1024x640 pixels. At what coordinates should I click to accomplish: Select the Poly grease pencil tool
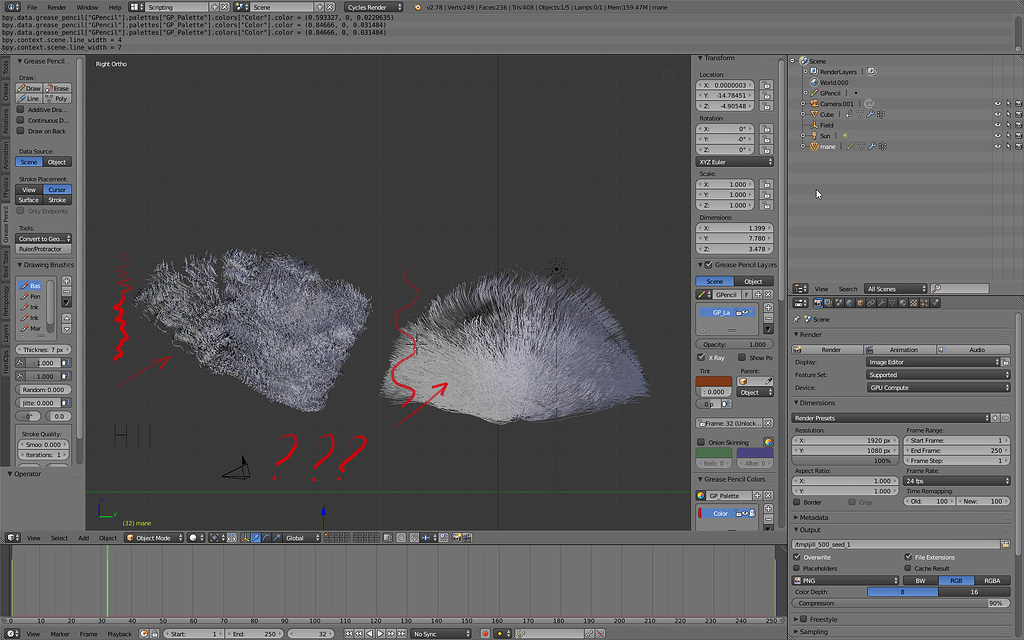point(57,99)
